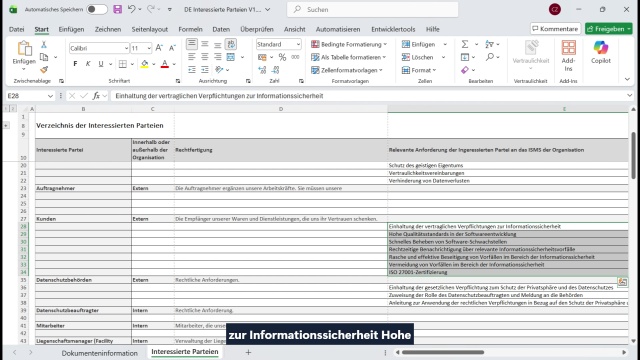Click the Freigeben share button
The height and width of the screenshot is (360, 640).
(x=609, y=29)
